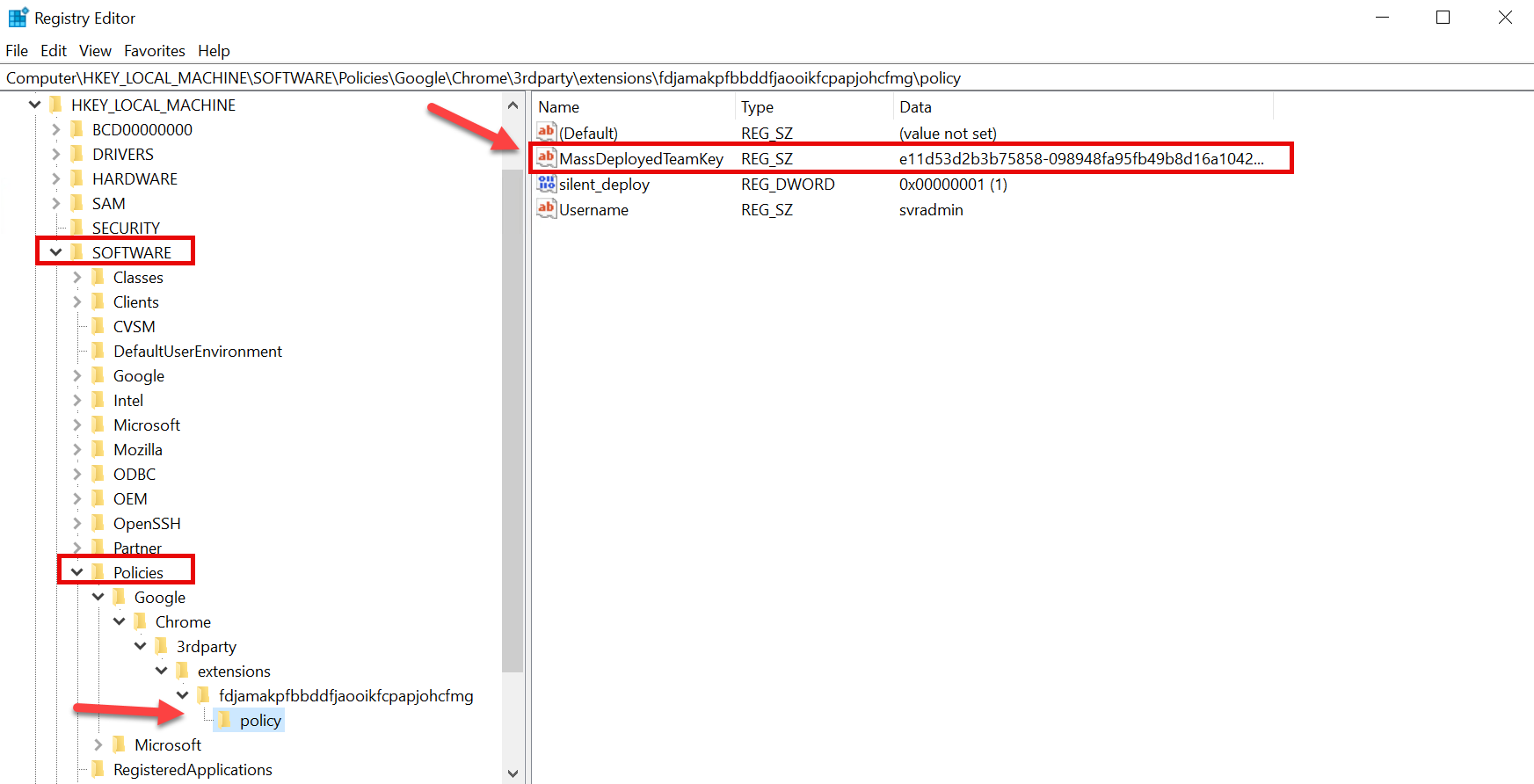Screen dimensions: 1534x784
Task: Expand the Classes key
Action: coord(76,277)
